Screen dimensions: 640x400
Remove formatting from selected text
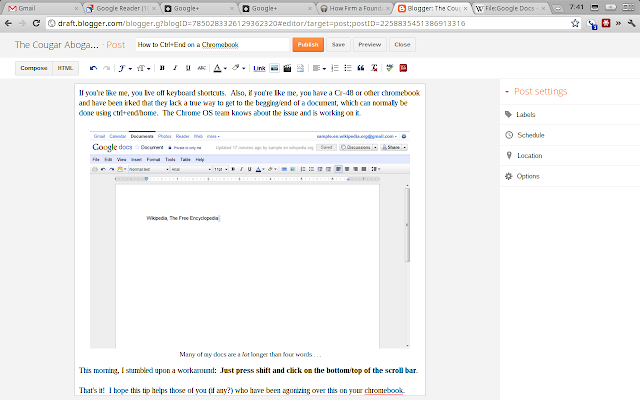pos(374,68)
